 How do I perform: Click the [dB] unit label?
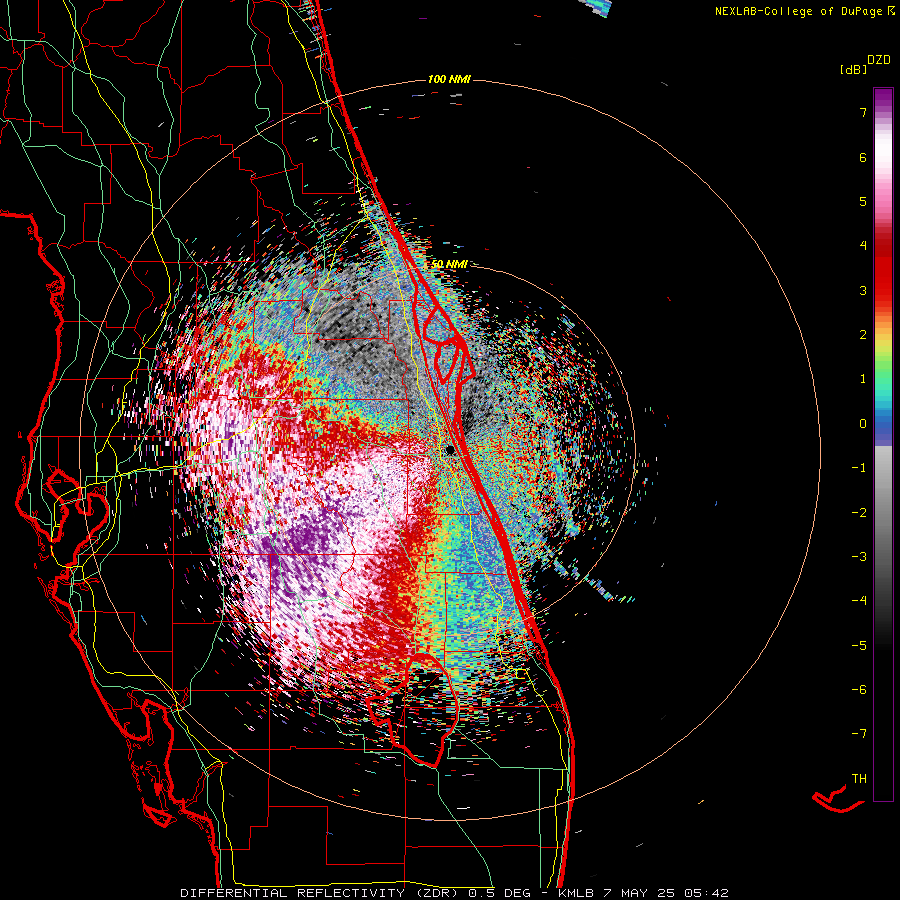coord(853,69)
